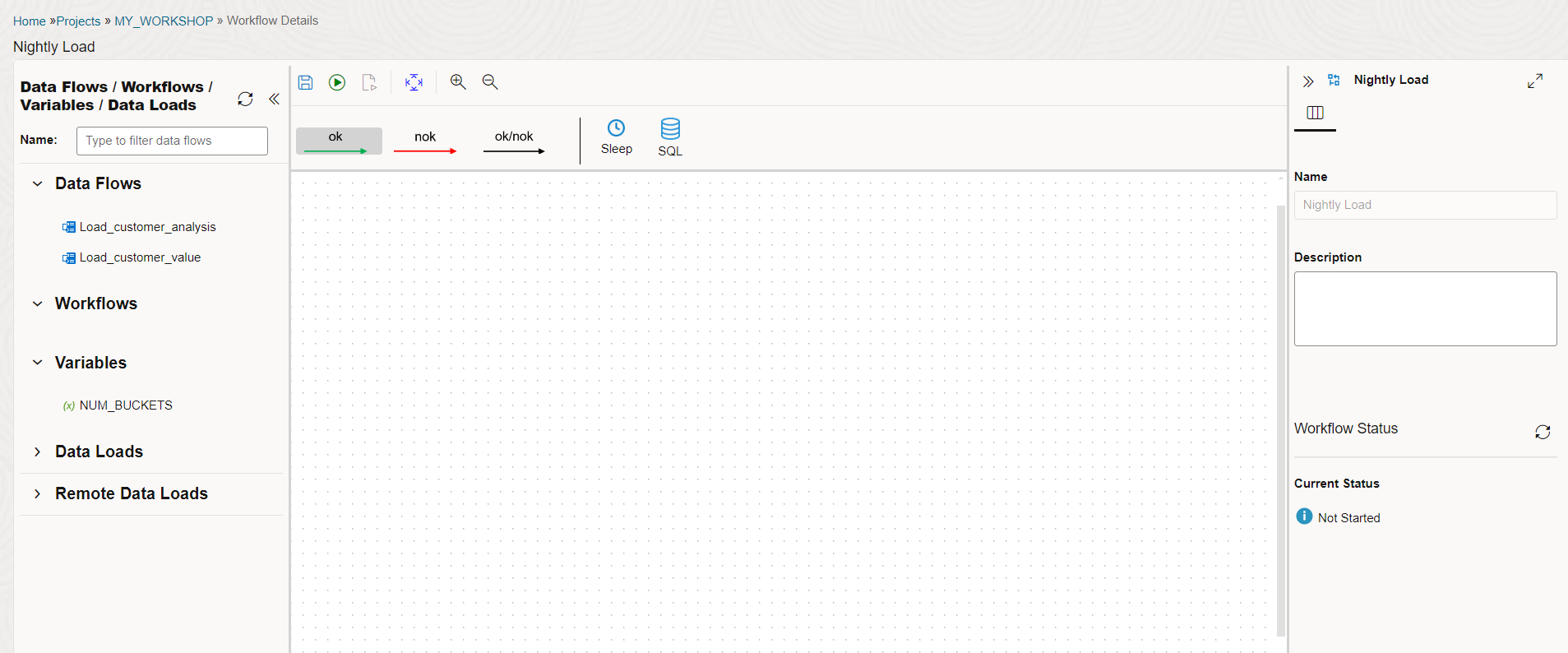Screen dimensions: 1568x653
Task: Click the Not Started status text
Action: 1348,518
